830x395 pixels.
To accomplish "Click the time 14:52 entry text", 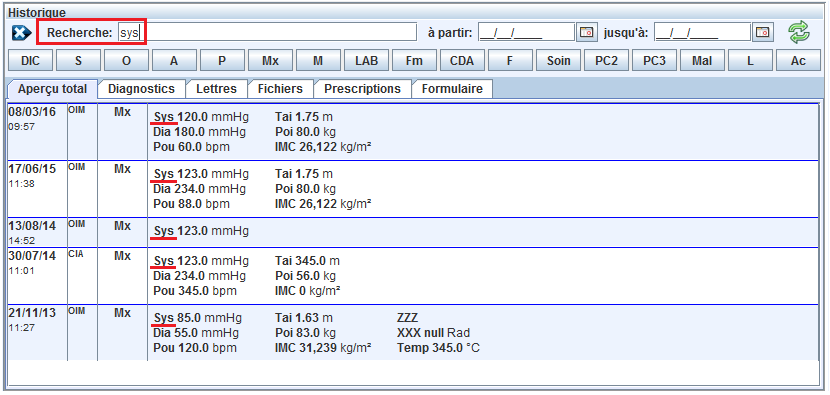I will (x=21, y=241).
